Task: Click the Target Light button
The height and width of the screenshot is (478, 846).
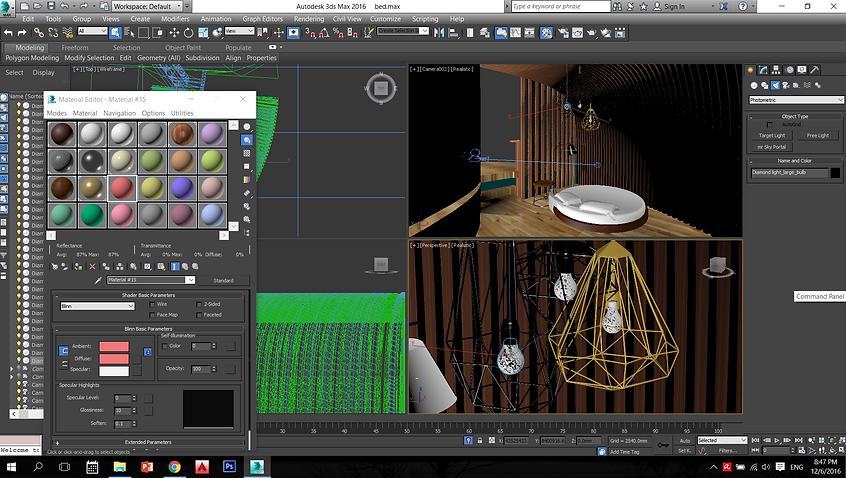Action: click(772, 135)
